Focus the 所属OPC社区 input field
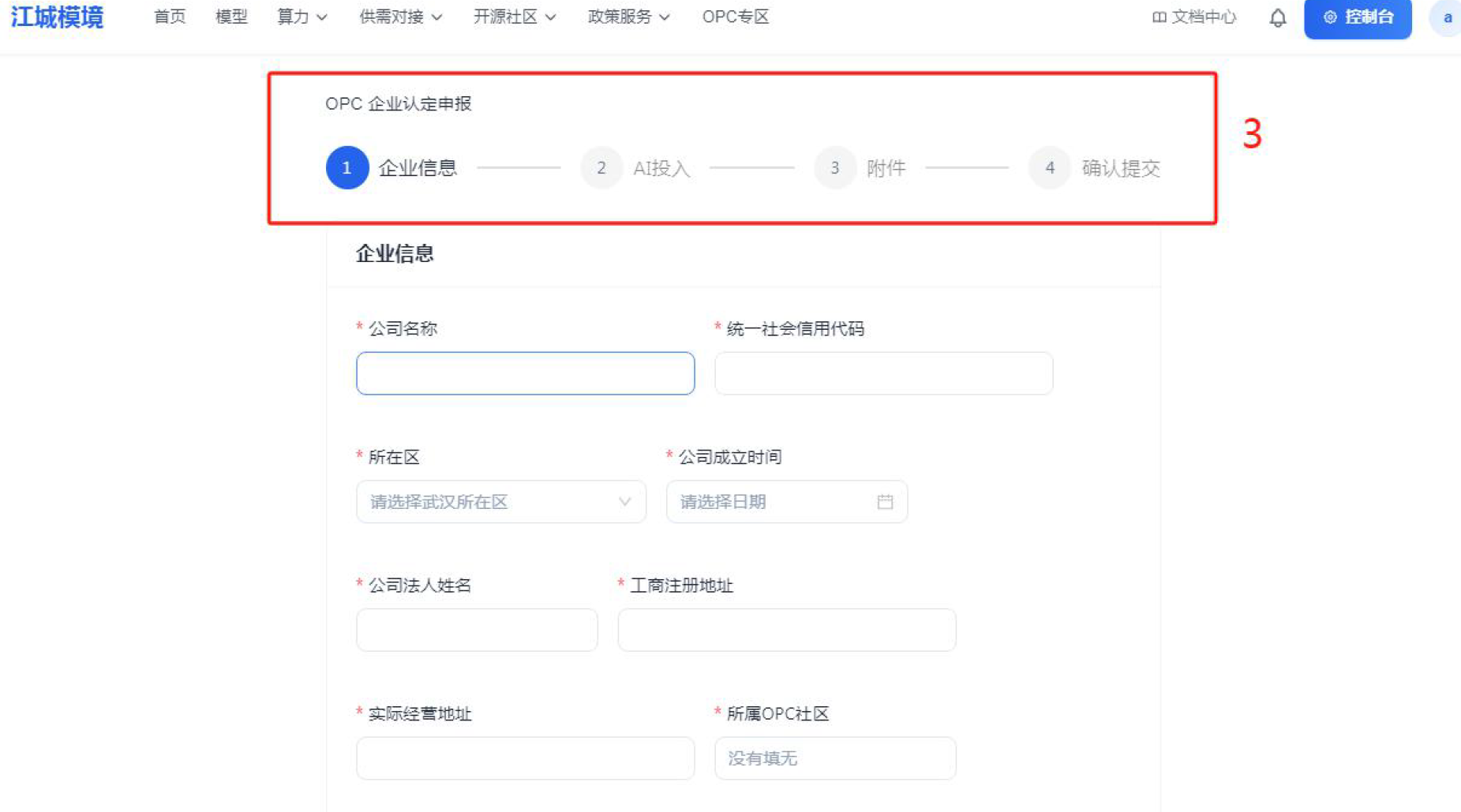 (835, 758)
